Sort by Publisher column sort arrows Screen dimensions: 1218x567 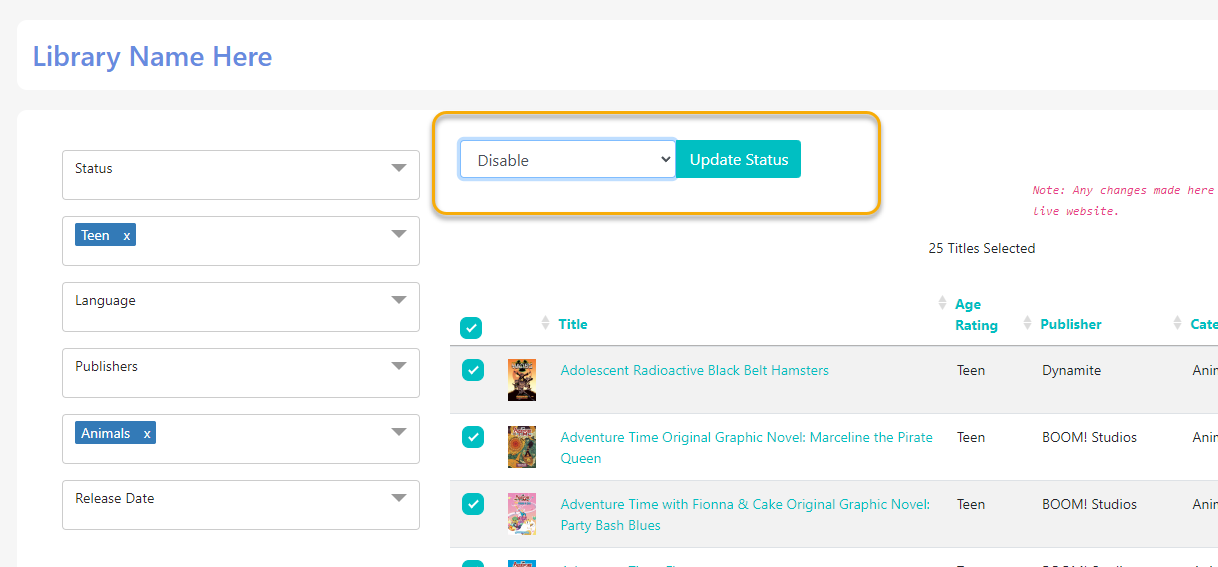[x=1027, y=323]
